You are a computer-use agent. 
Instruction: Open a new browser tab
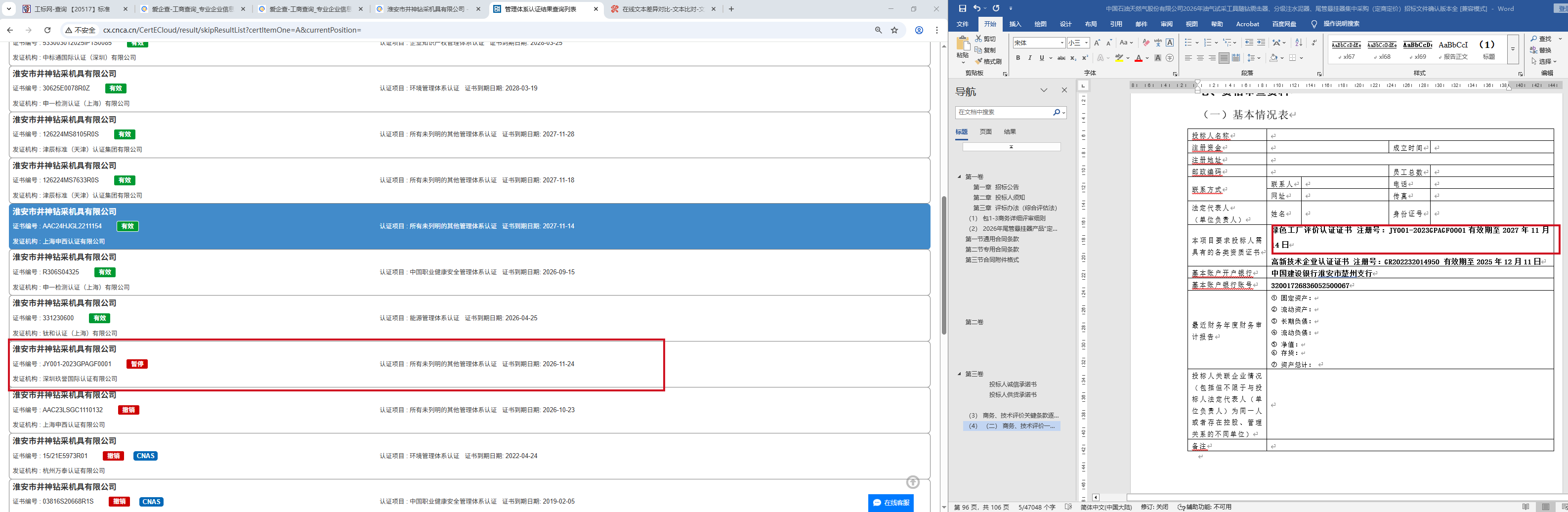click(731, 9)
